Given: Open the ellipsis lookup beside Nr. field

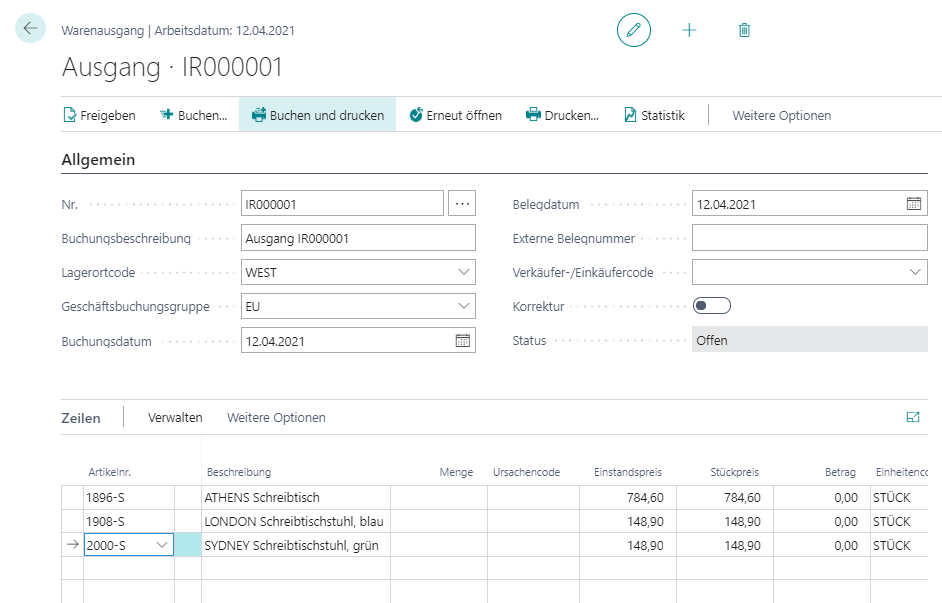Looking at the screenshot, I should point(462,204).
